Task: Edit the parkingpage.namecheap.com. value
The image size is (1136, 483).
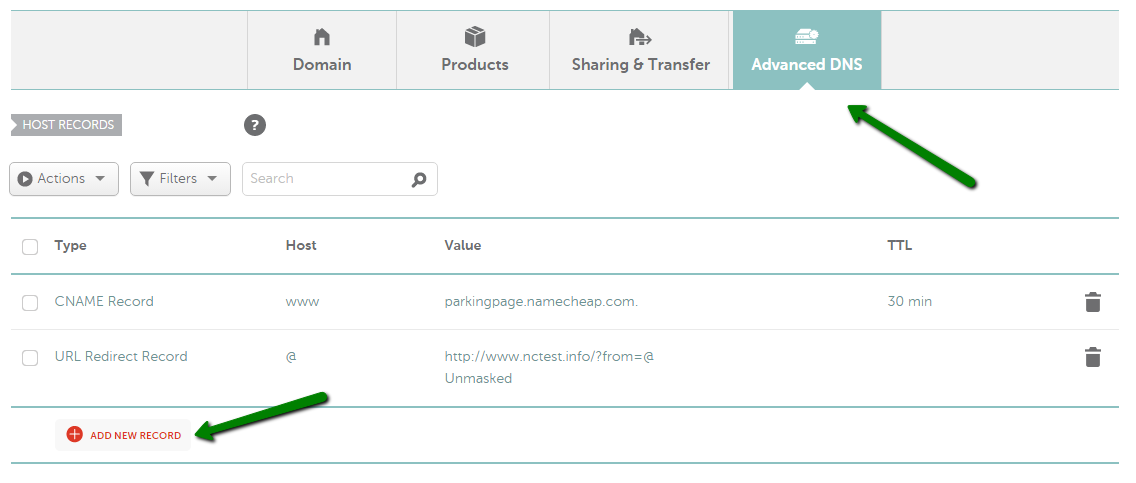Action: (x=541, y=301)
